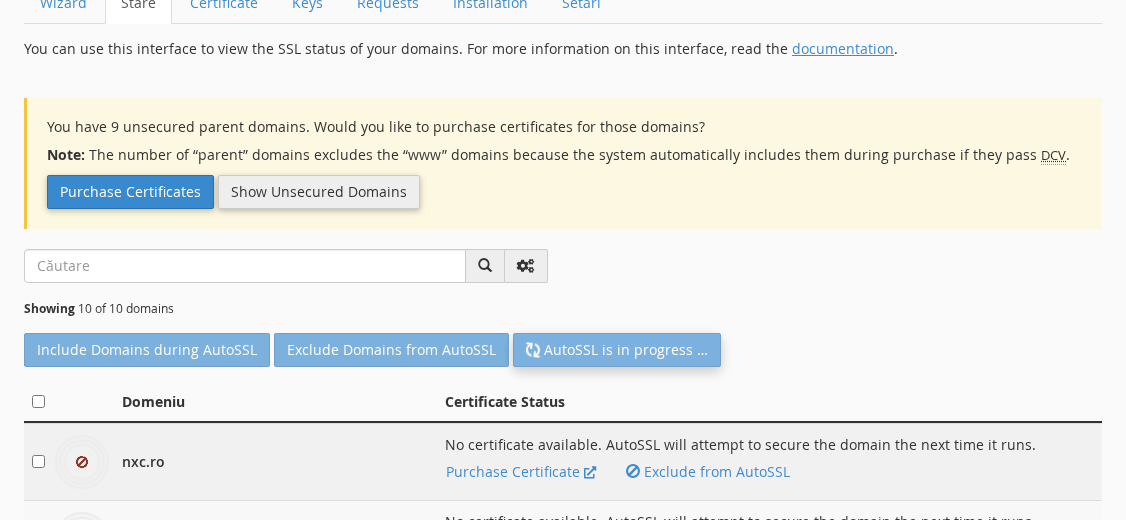Screen dimensions: 1126x520
Task: Click Show Unsecured Domains button
Action: click(319, 192)
